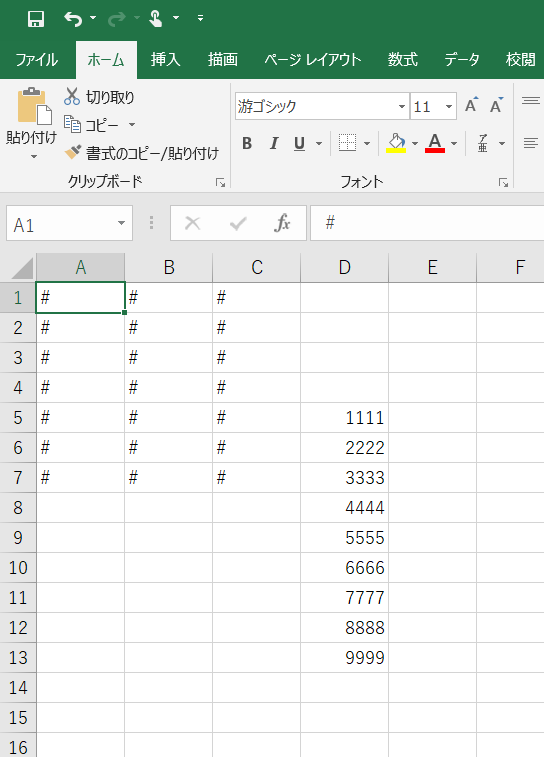Toggle Underline formatting
Screen dimensions: 544x757
(x=300, y=143)
